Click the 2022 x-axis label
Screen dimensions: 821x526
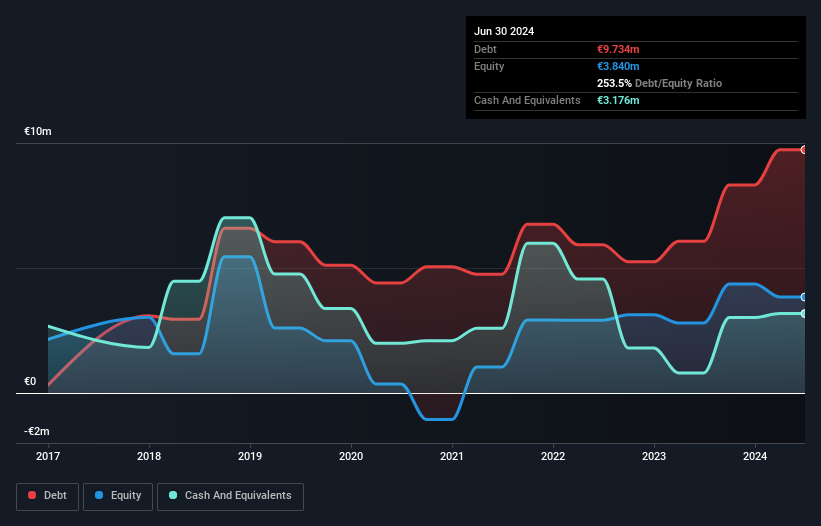(x=553, y=456)
